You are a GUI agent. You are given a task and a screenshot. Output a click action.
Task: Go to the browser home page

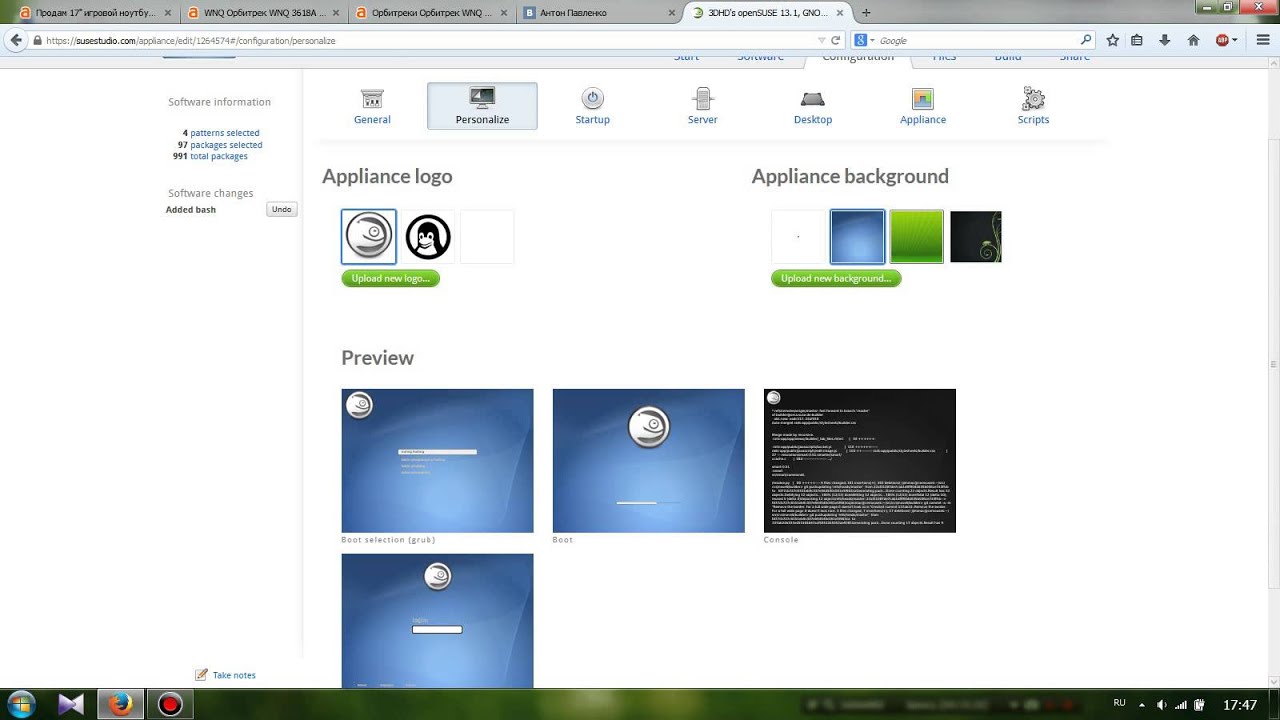[x=1193, y=40]
